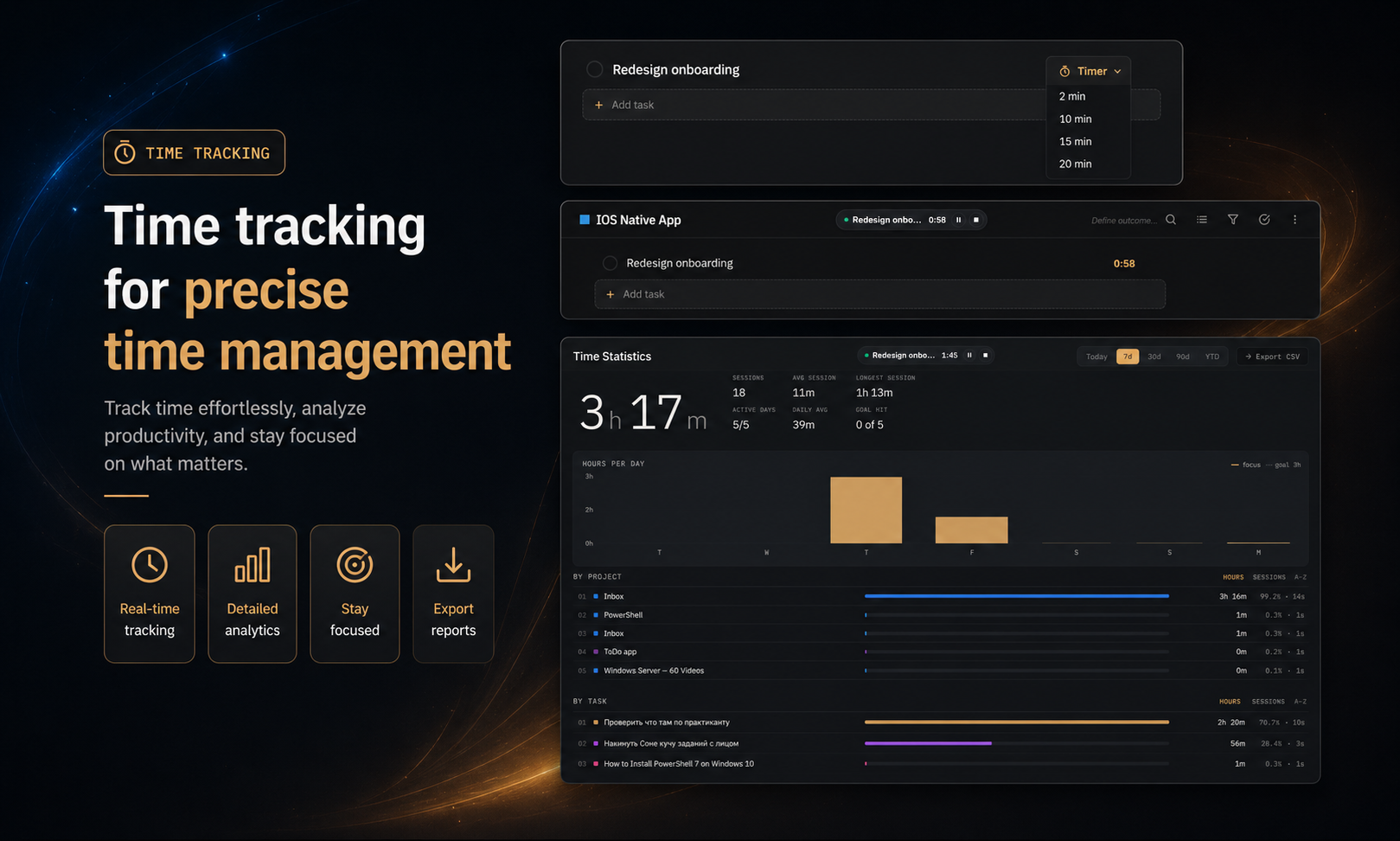Click the Real-time tracking feature card
Viewport: 1400px width, 841px height.
150,594
